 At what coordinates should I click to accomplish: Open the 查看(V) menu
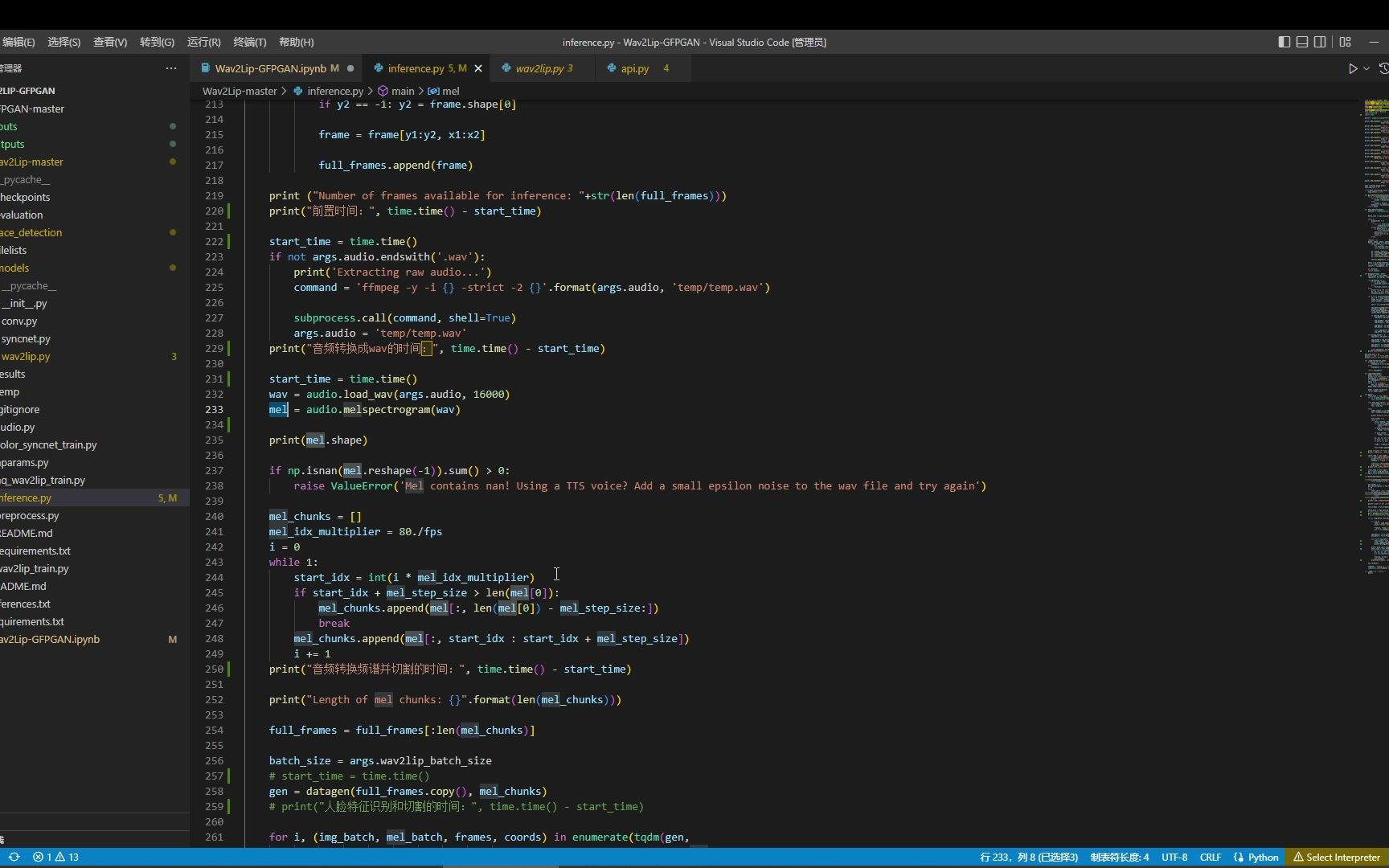tap(110, 42)
